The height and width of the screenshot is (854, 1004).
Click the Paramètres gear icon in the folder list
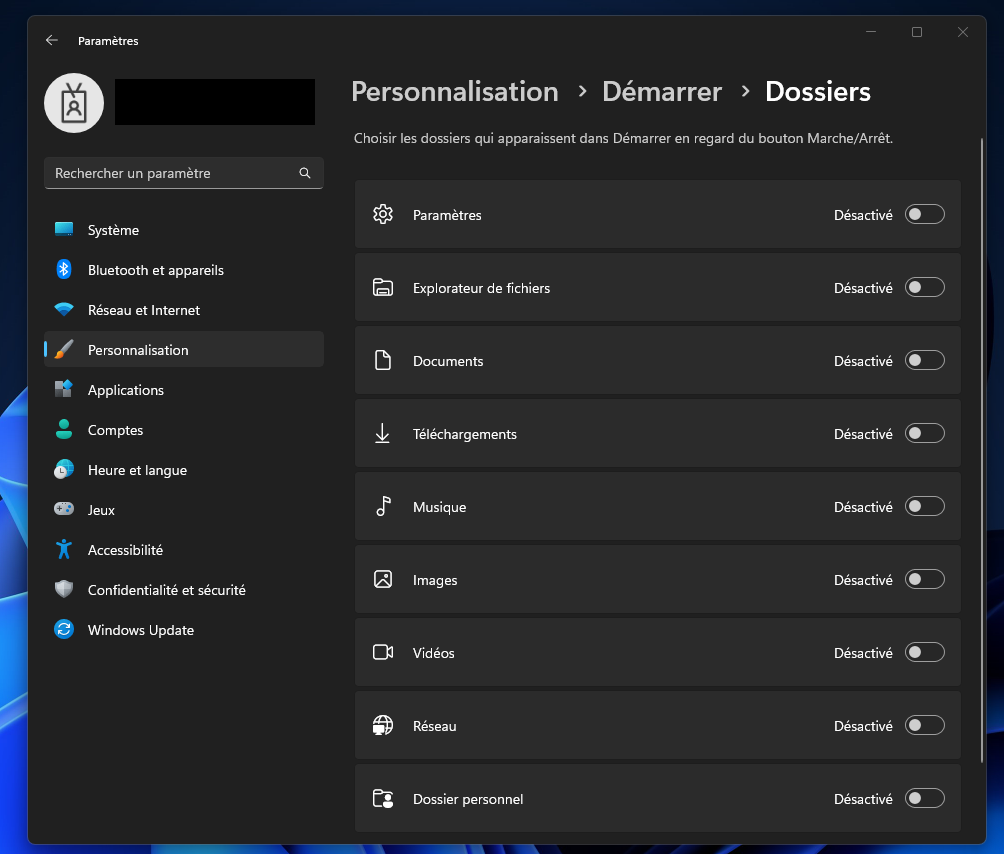(x=382, y=214)
